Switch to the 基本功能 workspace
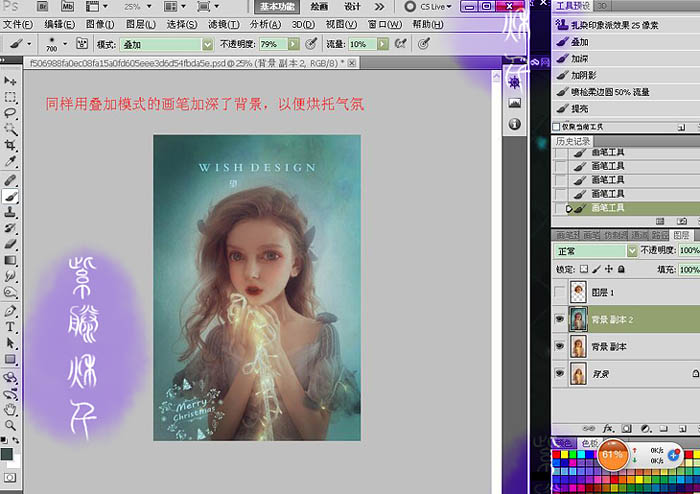Screen dimensions: 700x494 [x=277, y=6]
